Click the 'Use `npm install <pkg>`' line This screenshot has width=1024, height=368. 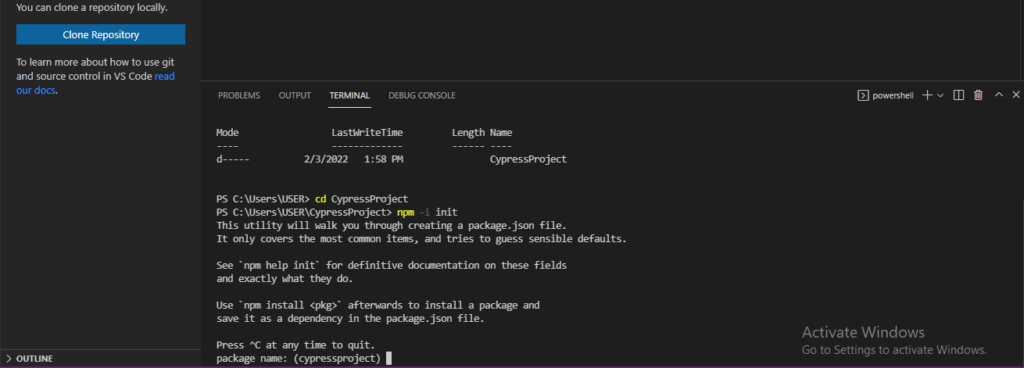378,305
